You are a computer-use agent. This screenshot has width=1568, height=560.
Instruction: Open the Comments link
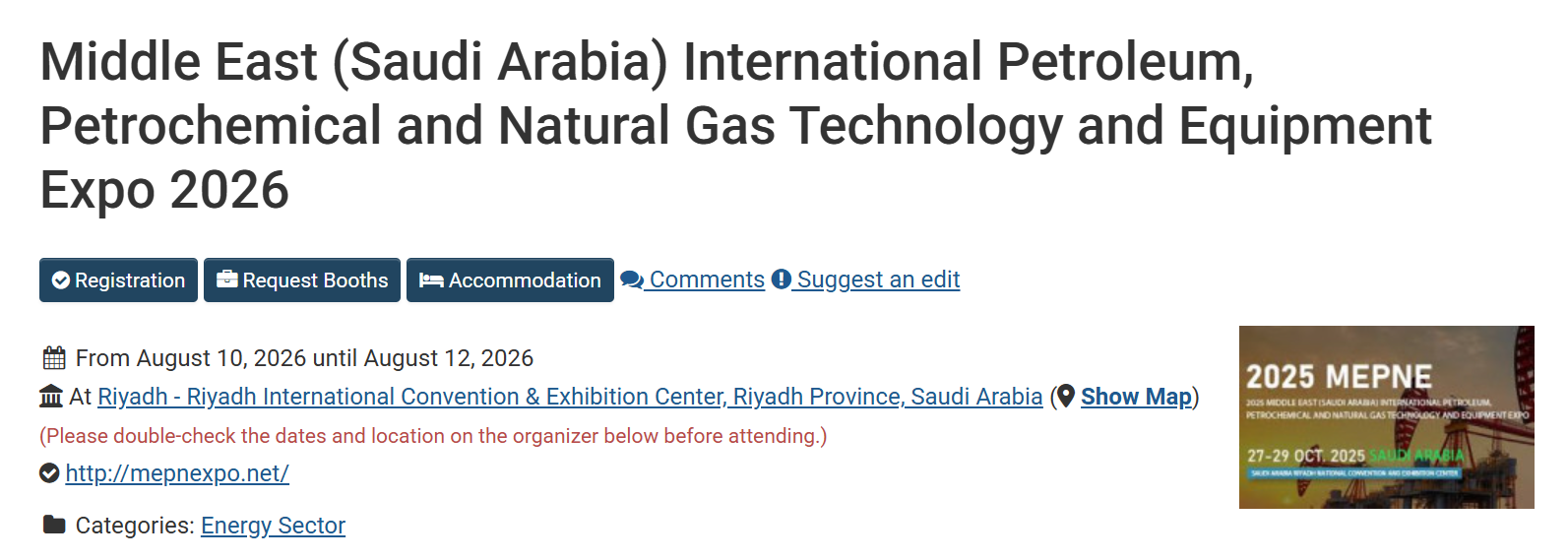[707, 280]
